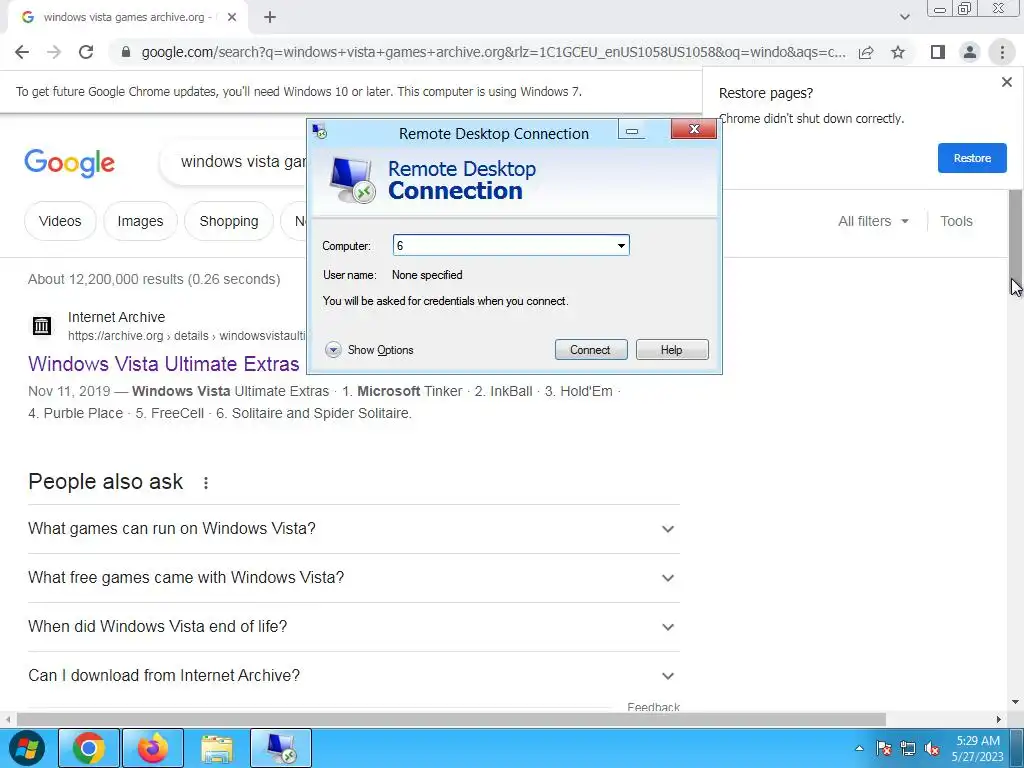Close the Remote Desktop Connection dialog
The width and height of the screenshot is (1024, 768).
(x=694, y=129)
